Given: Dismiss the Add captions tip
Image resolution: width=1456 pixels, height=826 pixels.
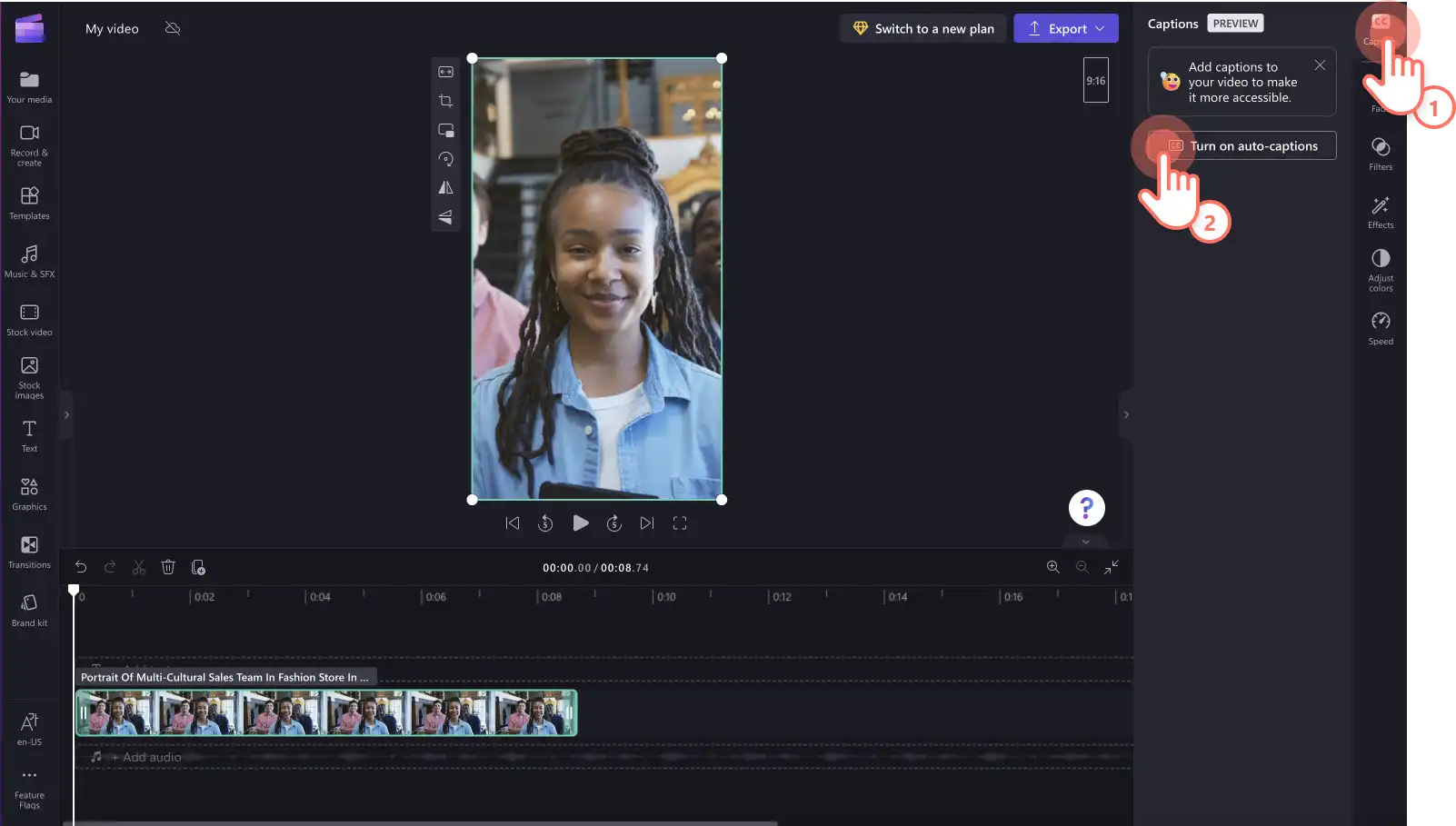Looking at the screenshot, I should point(1320,65).
